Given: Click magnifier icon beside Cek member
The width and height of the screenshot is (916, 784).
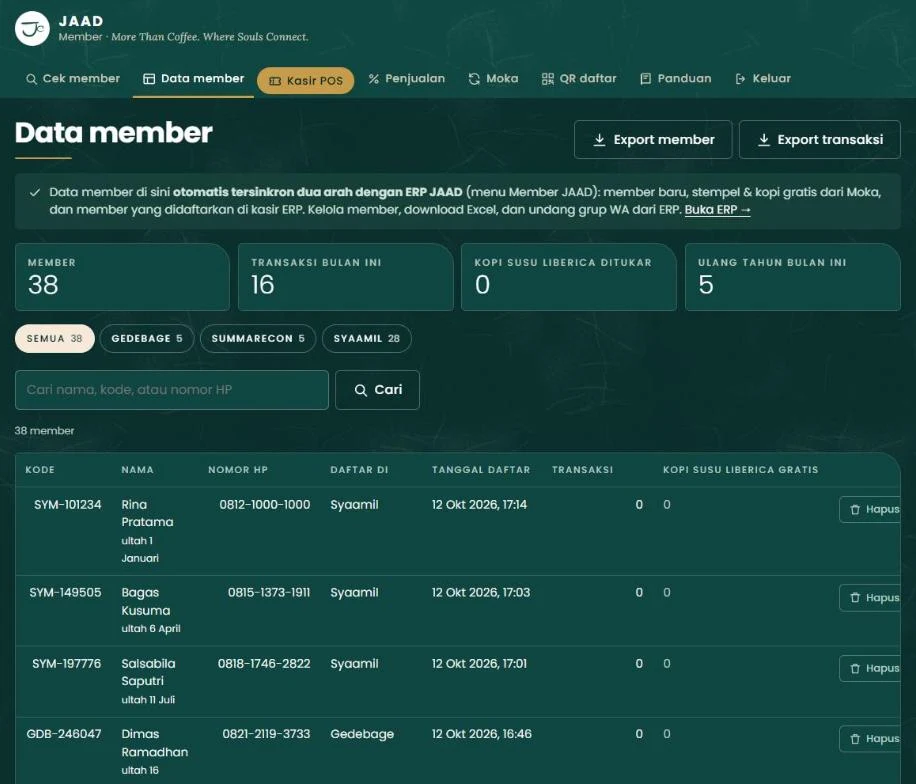Looking at the screenshot, I should 32,79.
